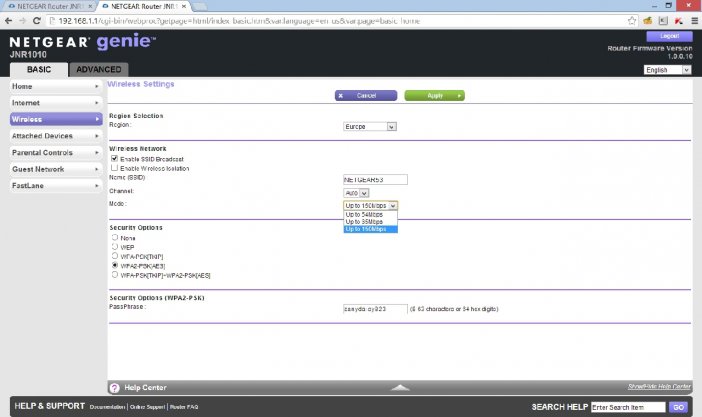Click the PassPhrase input field
This screenshot has width=702, height=417.
[375, 309]
